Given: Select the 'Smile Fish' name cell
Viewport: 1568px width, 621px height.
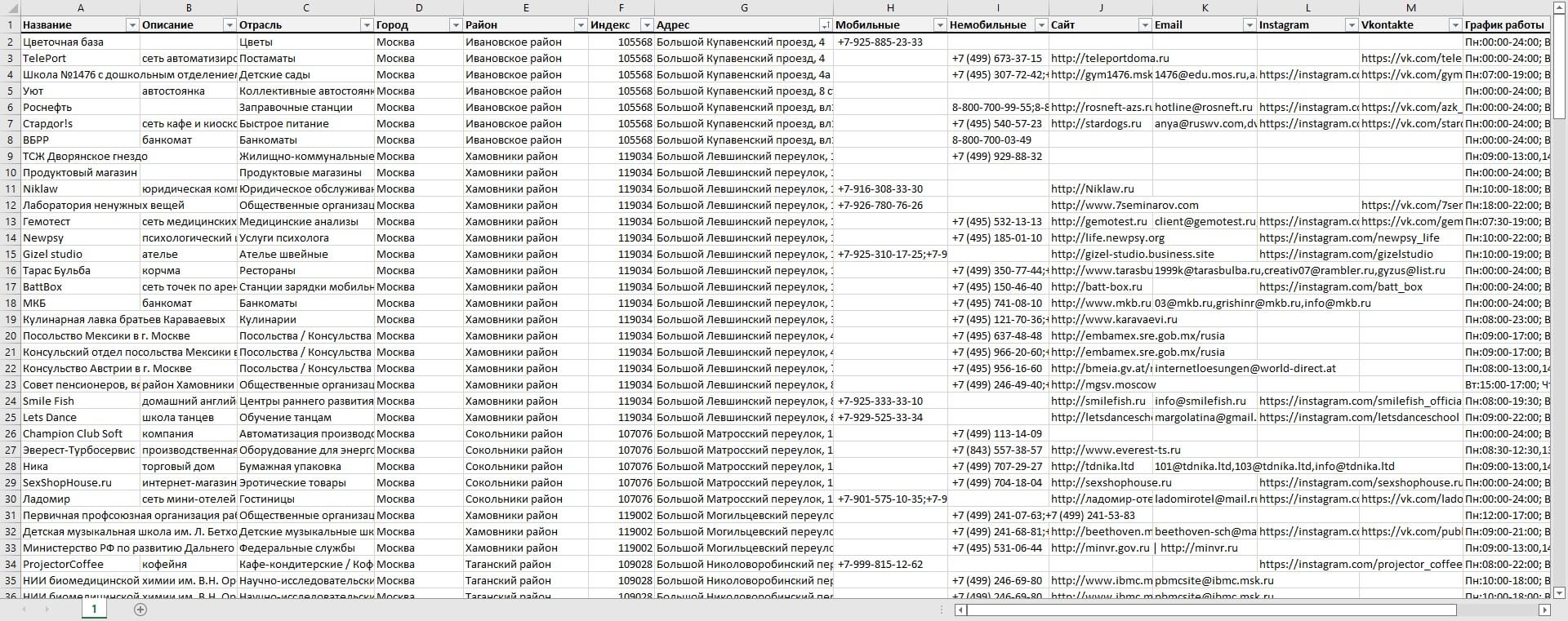Looking at the screenshot, I should [80, 401].
